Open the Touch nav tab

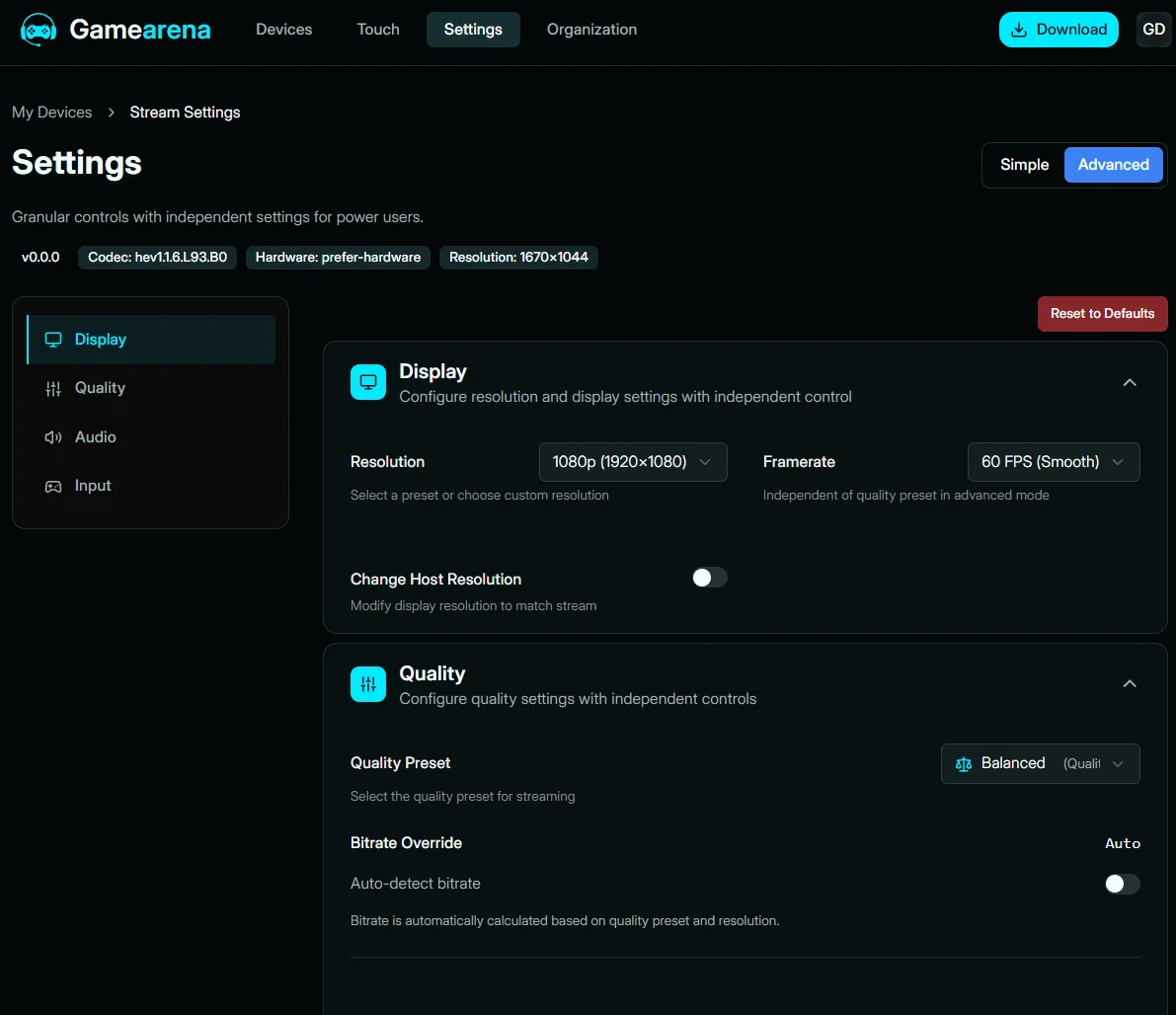pos(378,30)
